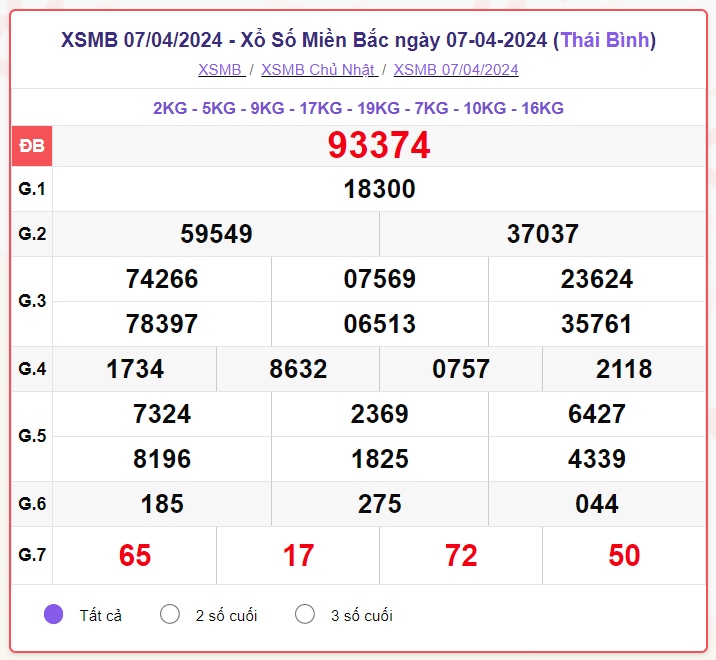The height and width of the screenshot is (660, 716).
Task: Open the 'XSMB 07/04/2024' breadcrumb link
Action: 456,70
